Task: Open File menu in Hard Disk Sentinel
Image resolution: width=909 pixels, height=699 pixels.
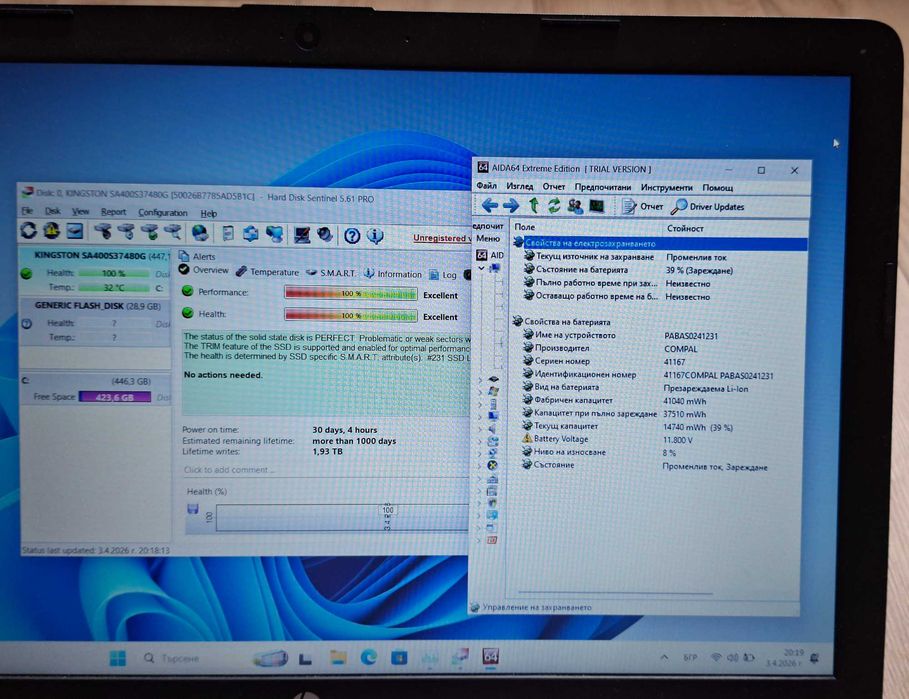Action: [x=27, y=210]
